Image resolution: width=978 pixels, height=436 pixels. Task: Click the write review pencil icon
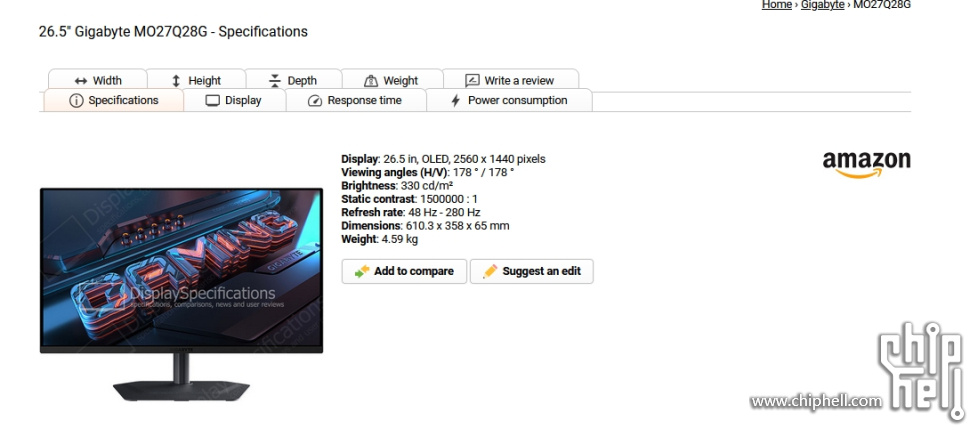tap(472, 80)
